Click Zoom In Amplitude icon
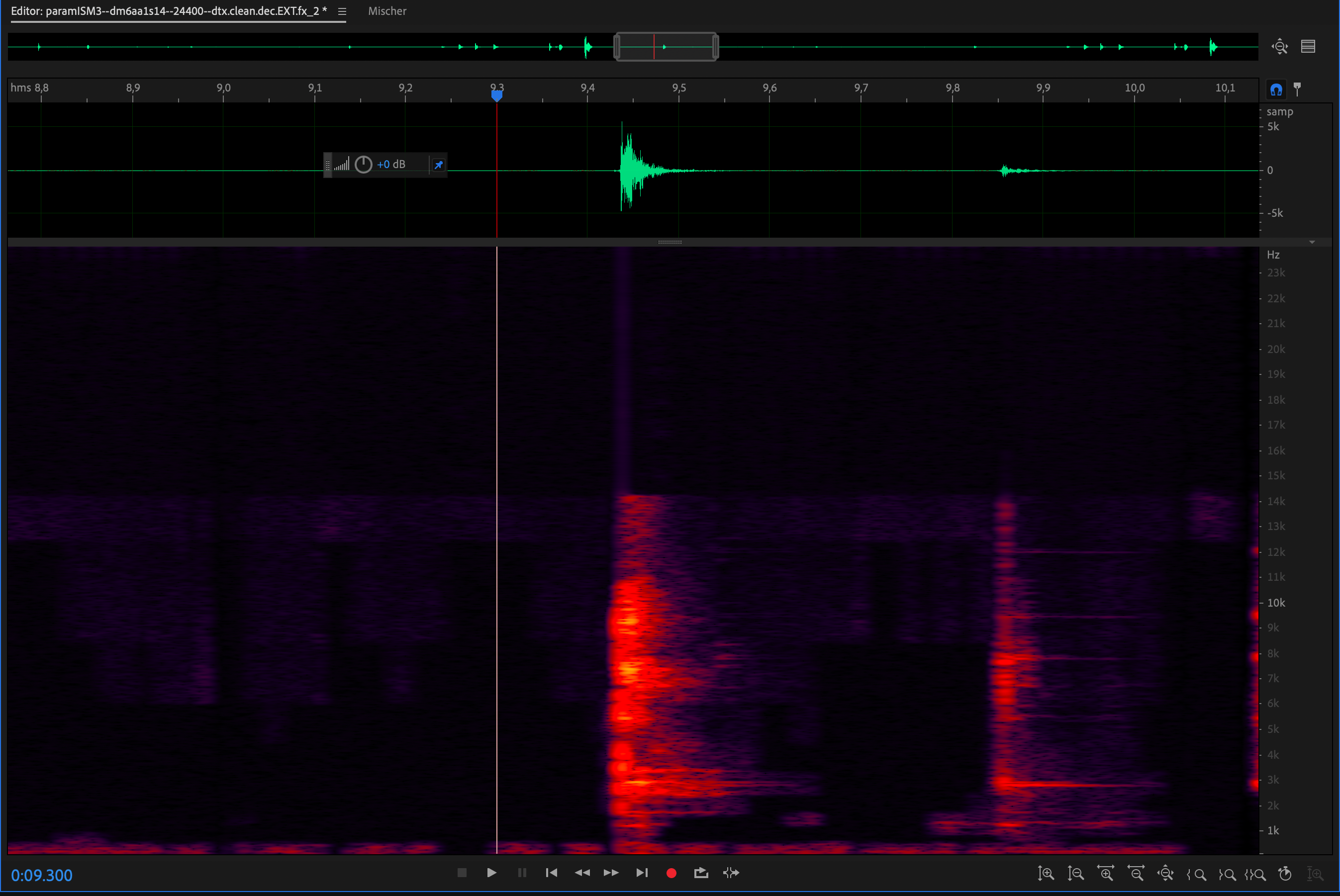The height and width of the screenshot is (896, 1340). tap(1046, 874)
